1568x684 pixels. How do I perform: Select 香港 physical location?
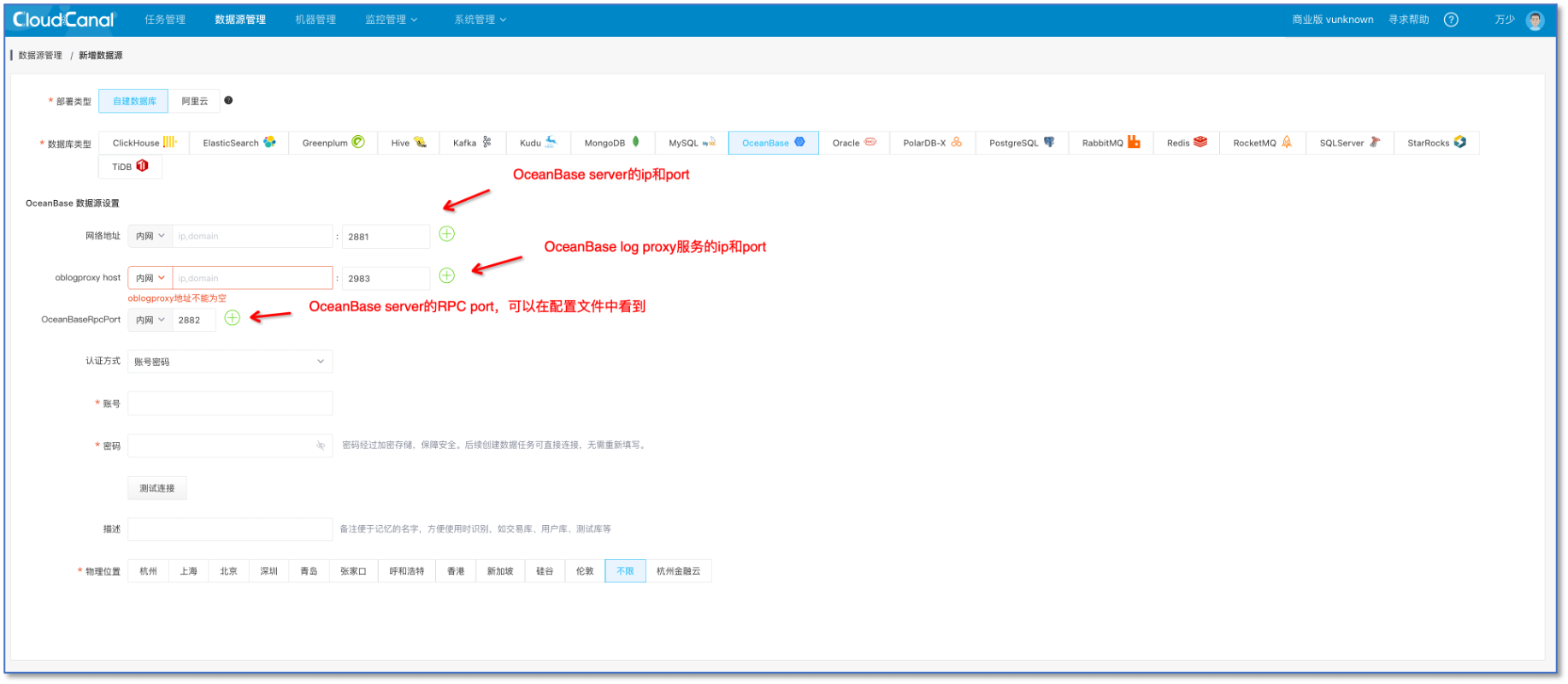[456, 571]
